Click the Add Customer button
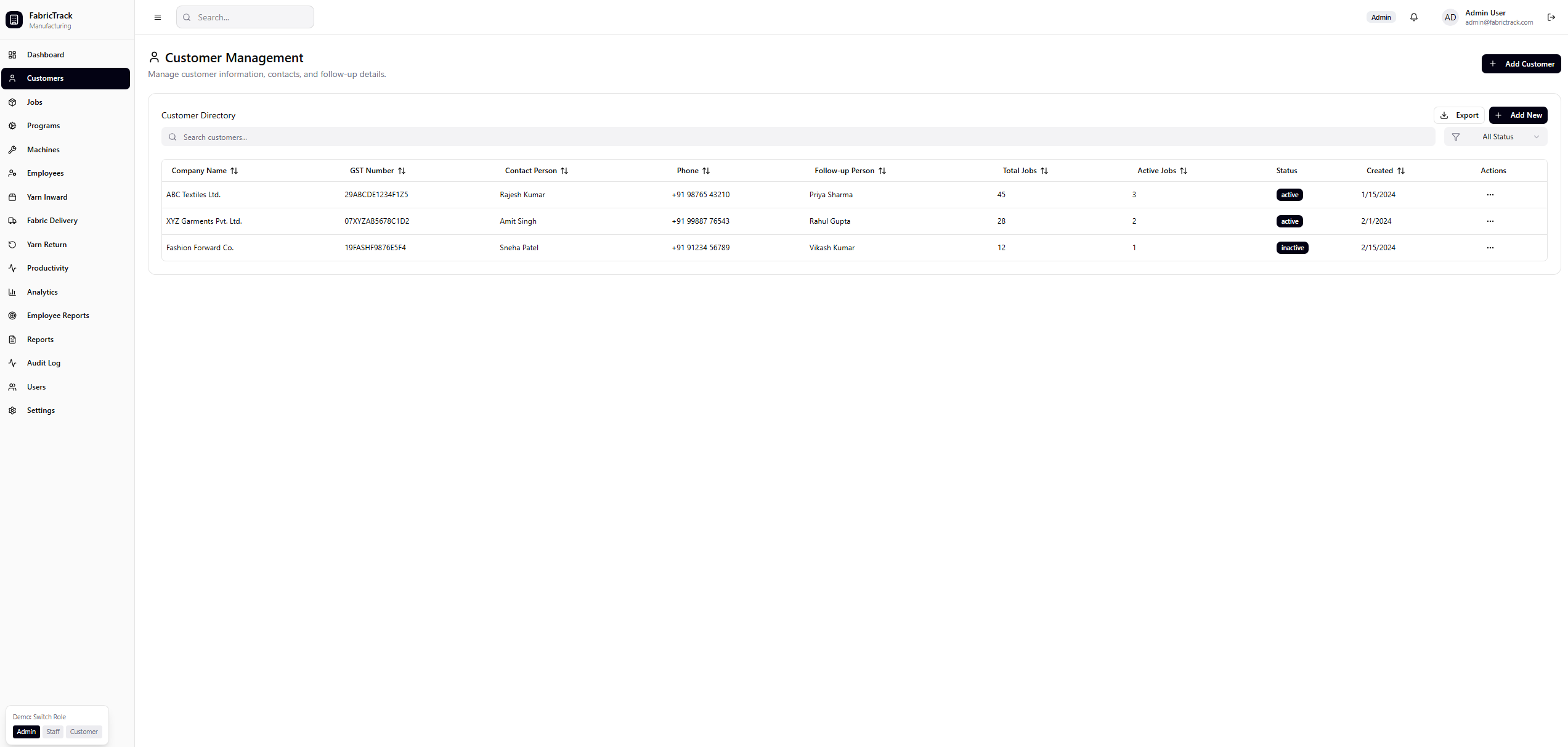The height and width of the screenshot is (747, 1568). coord(1521,63)
